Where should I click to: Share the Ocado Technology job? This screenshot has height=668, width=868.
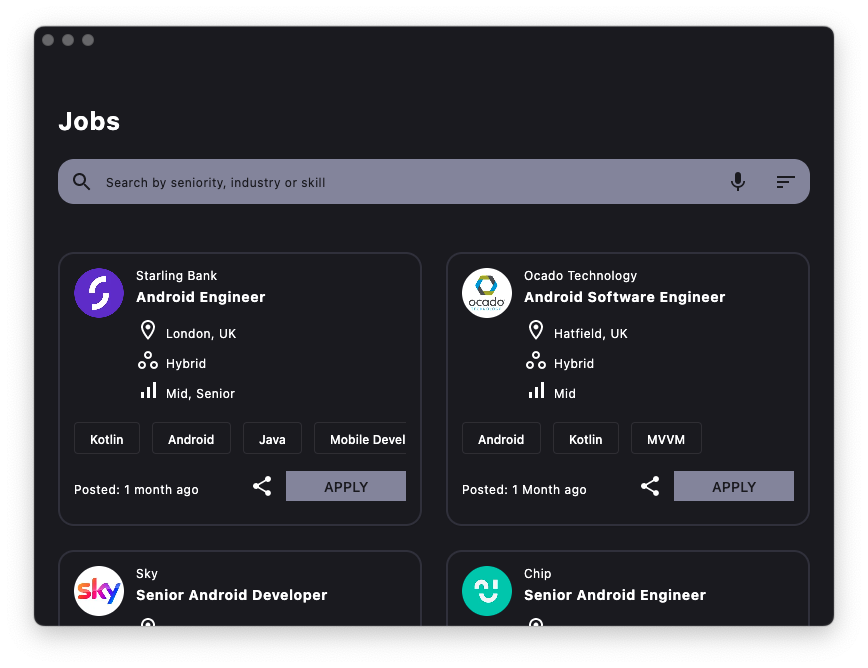[x=650, y=486]
